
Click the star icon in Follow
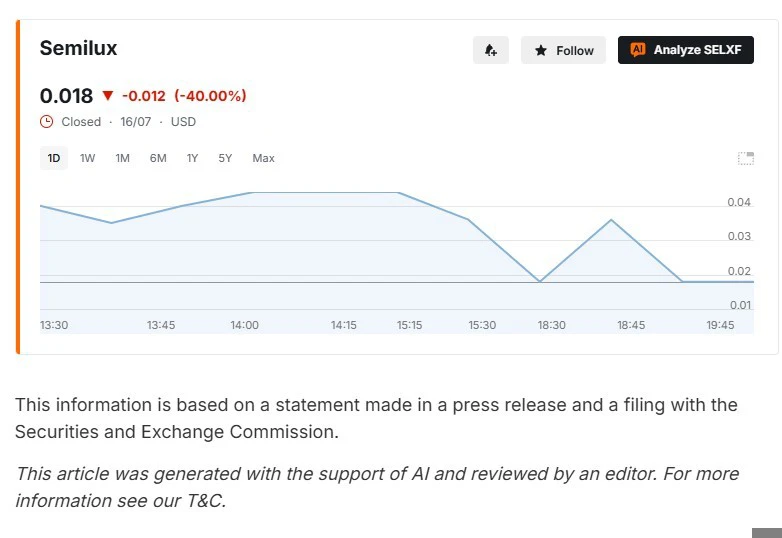click(541, 50)
